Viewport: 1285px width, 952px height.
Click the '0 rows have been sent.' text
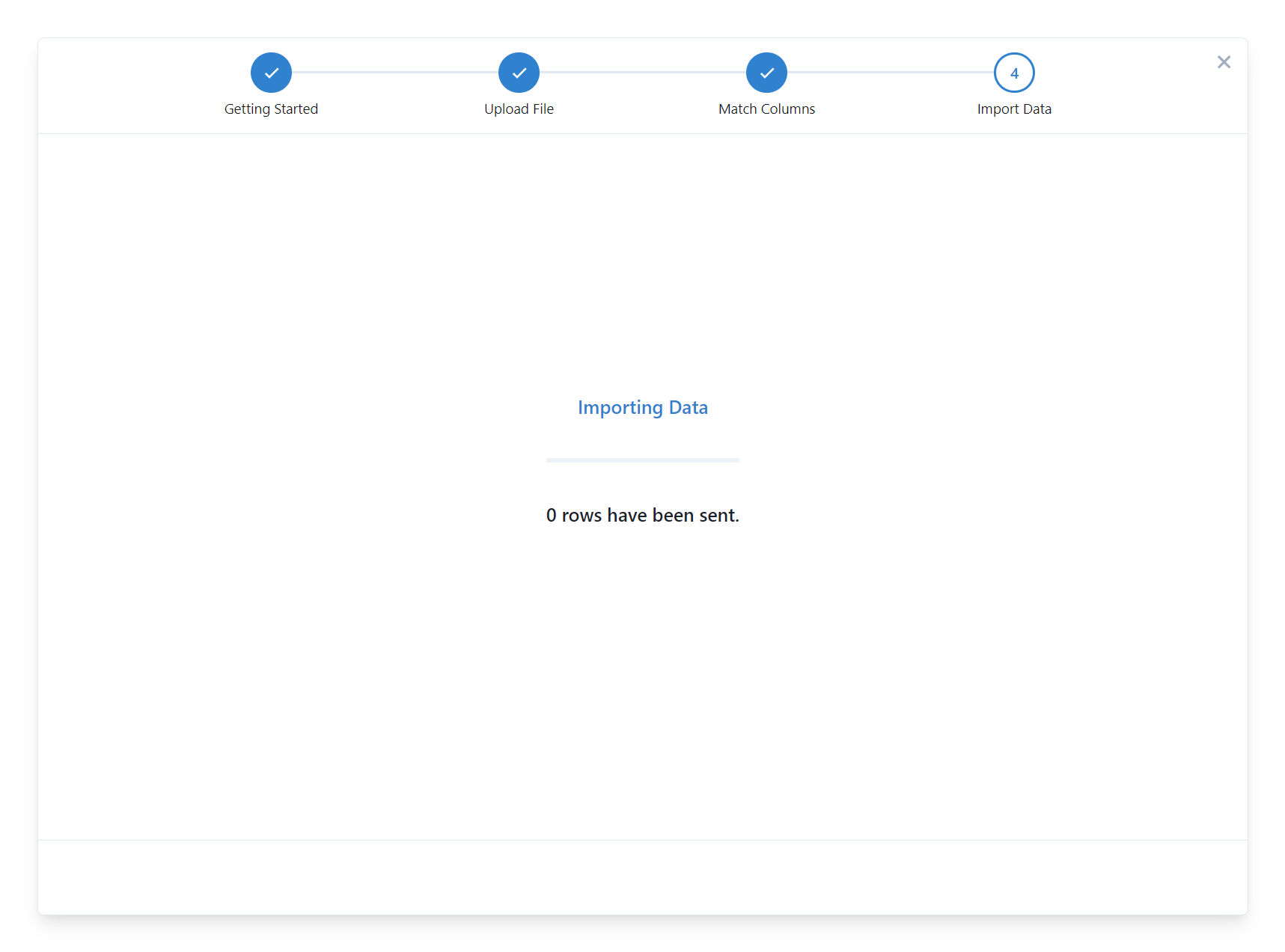[x=643, y=515]
